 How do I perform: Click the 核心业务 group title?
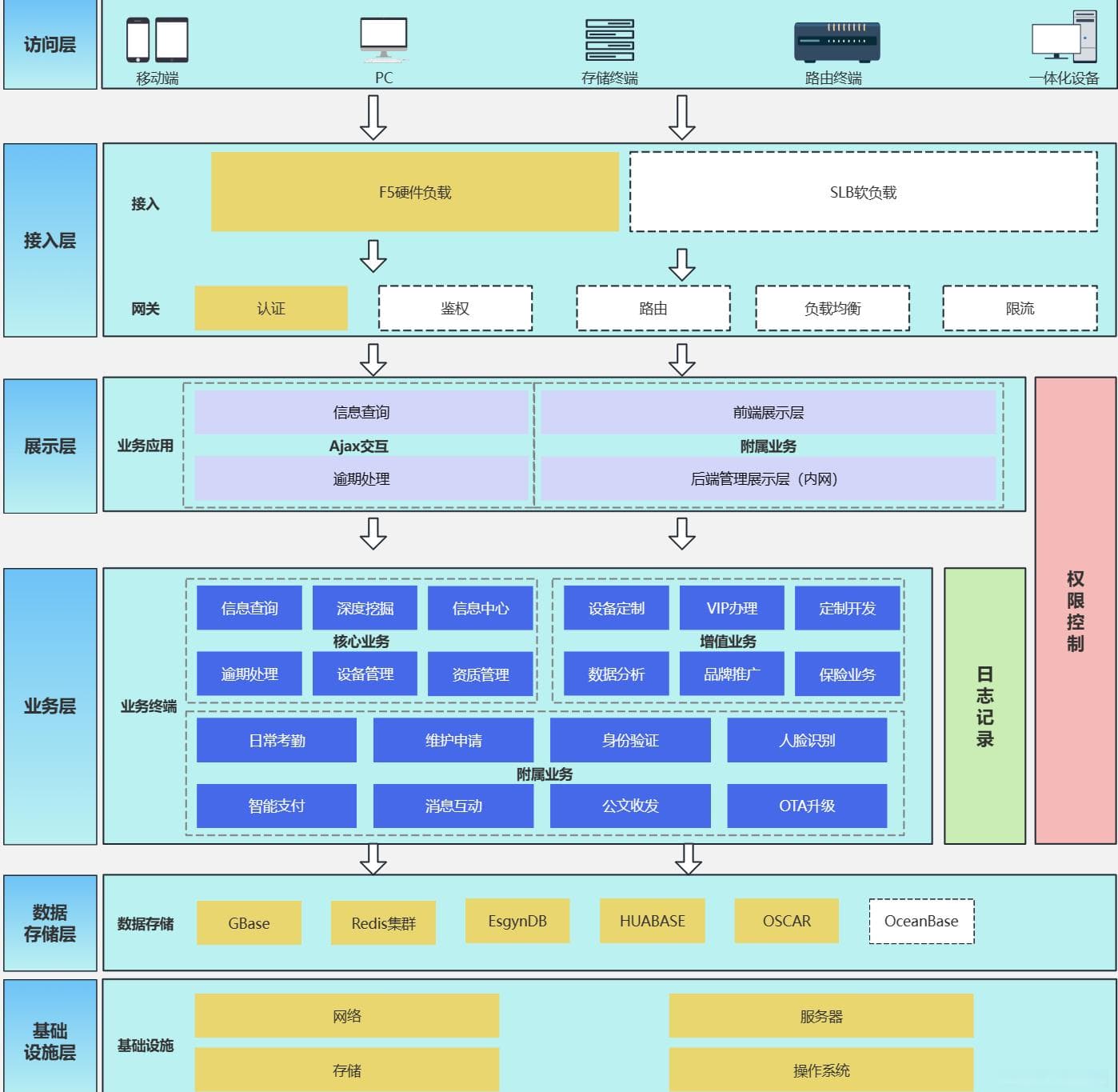361,641
